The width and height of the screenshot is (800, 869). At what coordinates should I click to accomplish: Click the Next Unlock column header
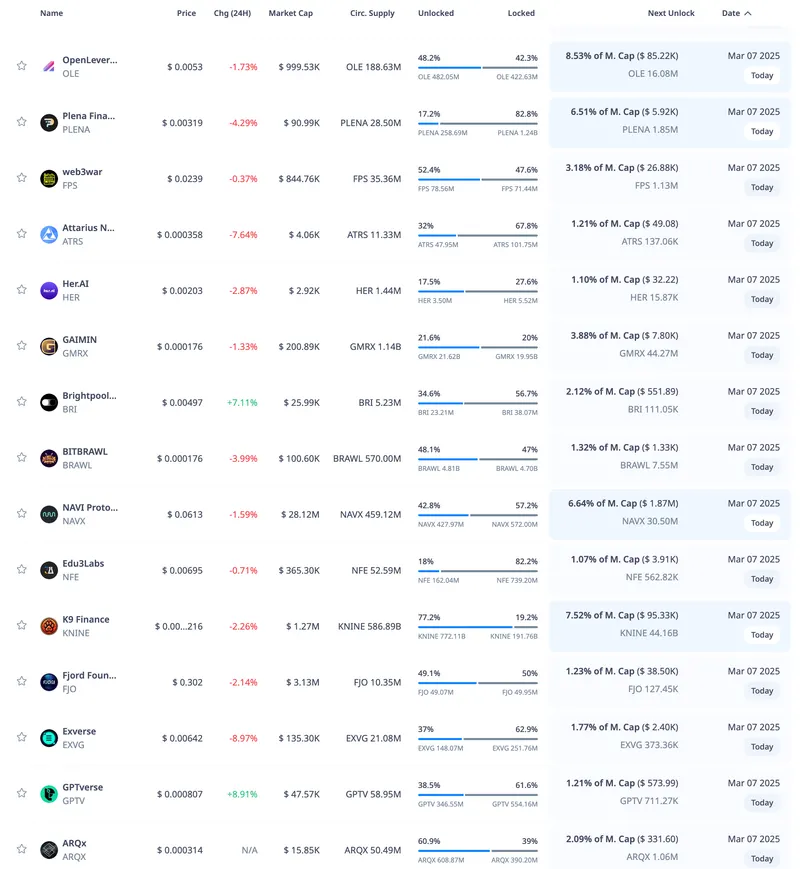point(671,14)
